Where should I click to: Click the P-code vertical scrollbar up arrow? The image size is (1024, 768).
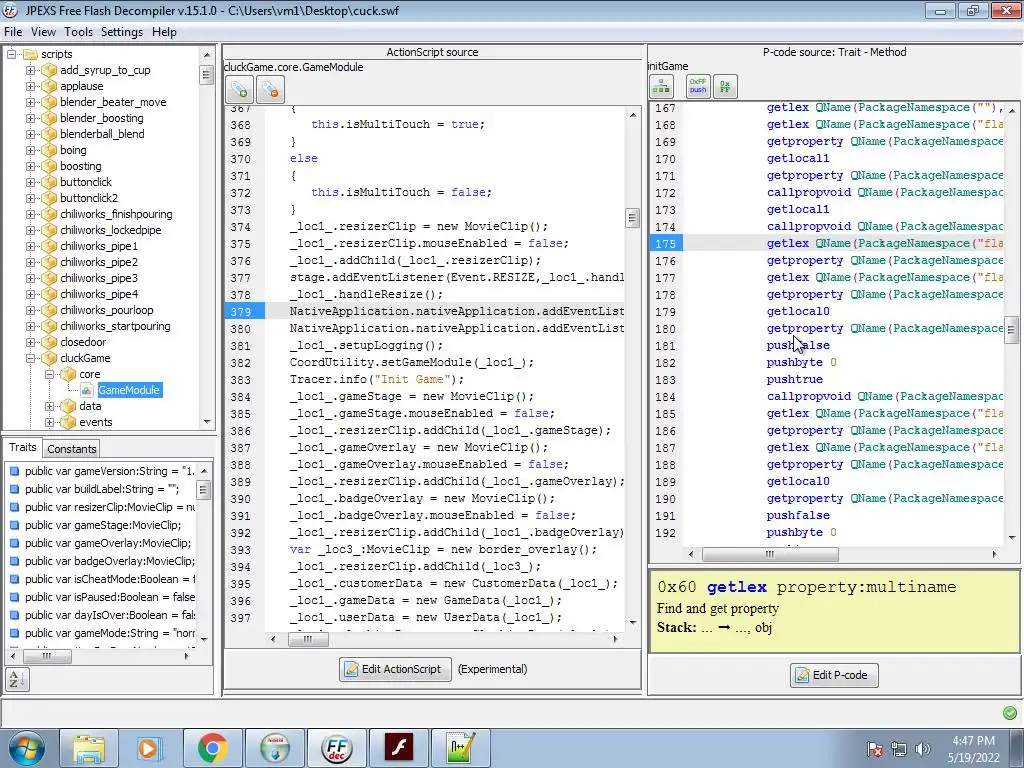[x=1012, y=110]
